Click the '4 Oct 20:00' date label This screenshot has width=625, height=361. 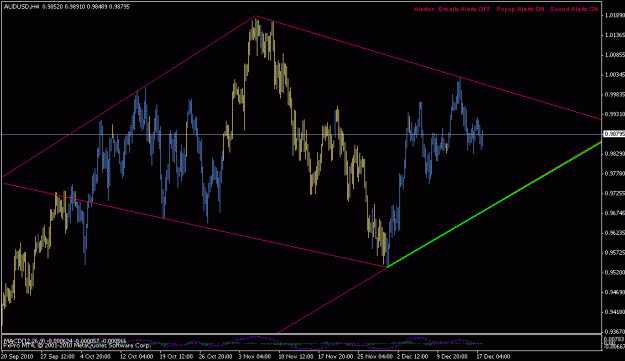pyautogui.click(x=95, y=356)
